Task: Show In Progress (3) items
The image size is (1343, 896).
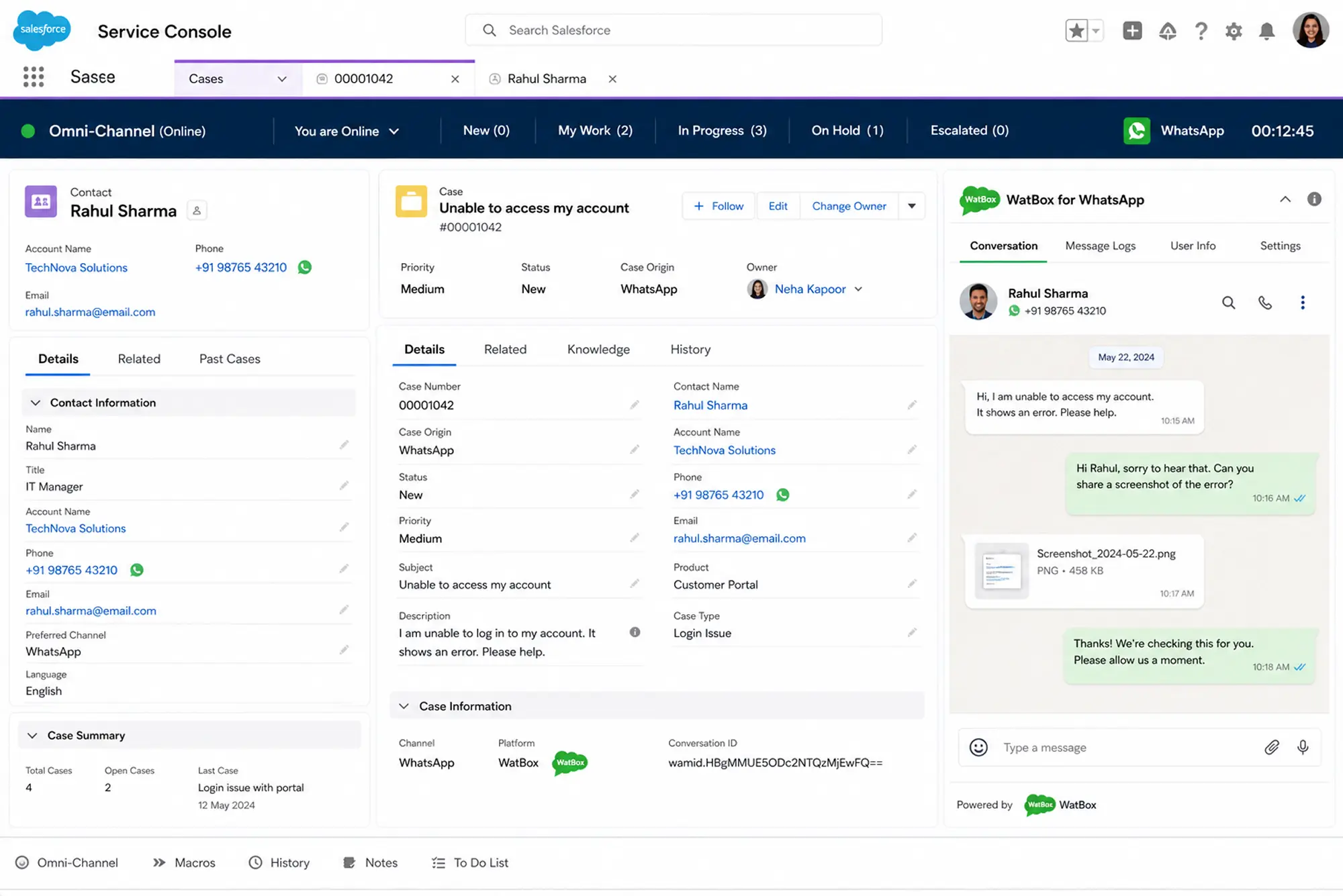Action: 722,131
